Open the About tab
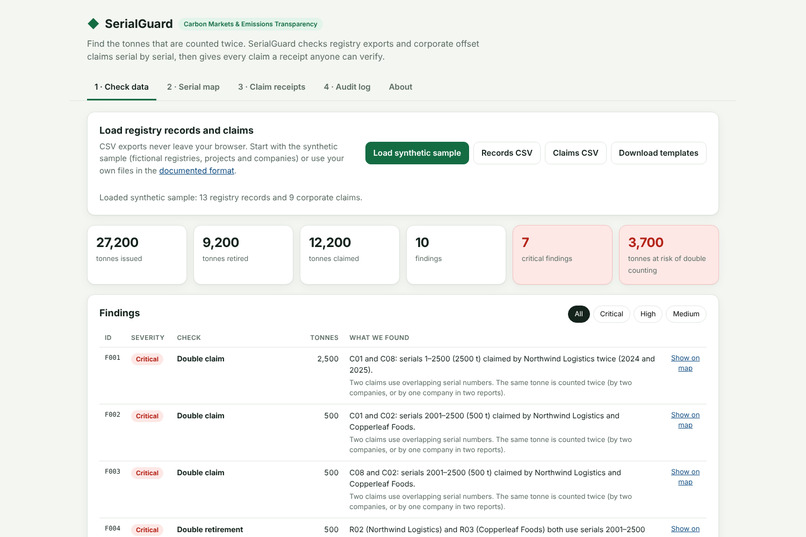This screenshot has height=537, width=806. click(400, 87)
